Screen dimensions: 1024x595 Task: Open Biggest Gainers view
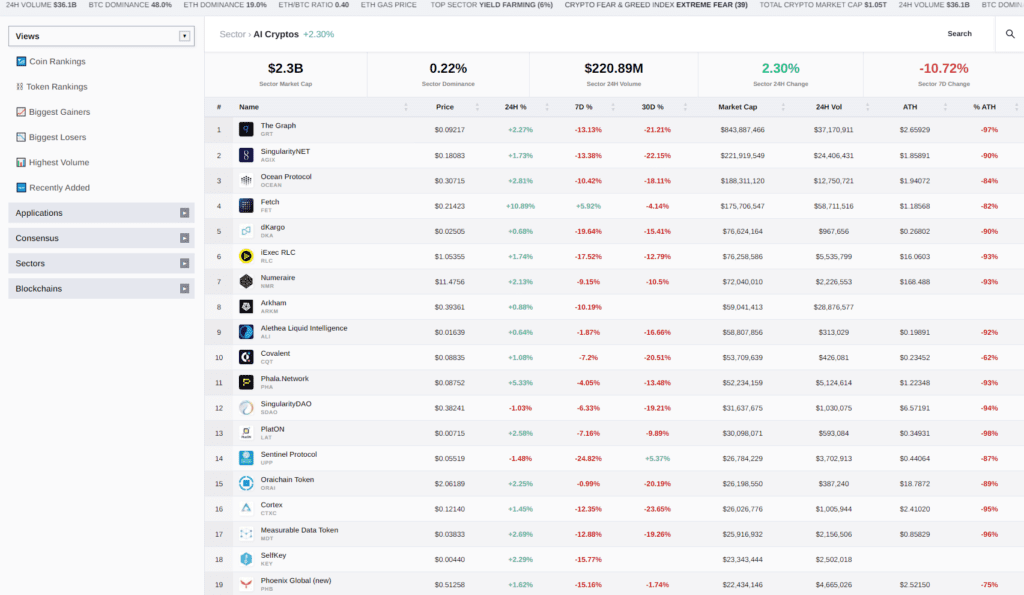click(59, 112)
